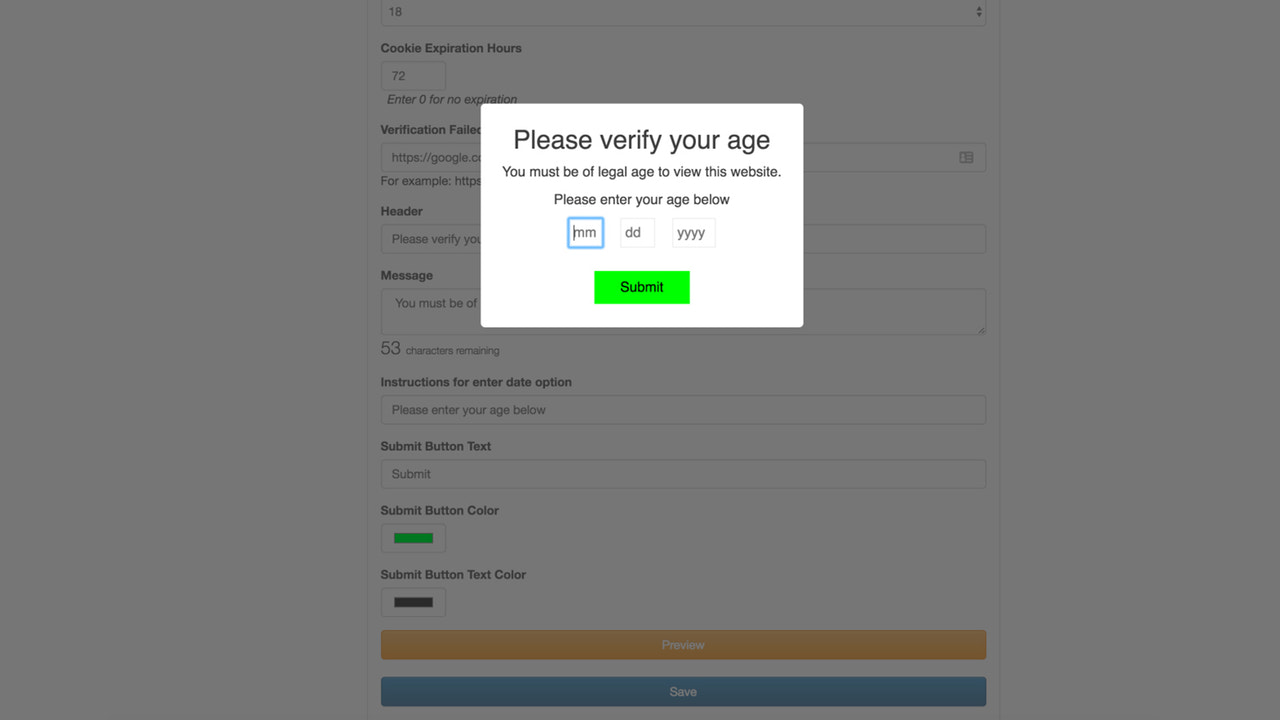Click the contact-card icon in the URL field

[965, 157]
